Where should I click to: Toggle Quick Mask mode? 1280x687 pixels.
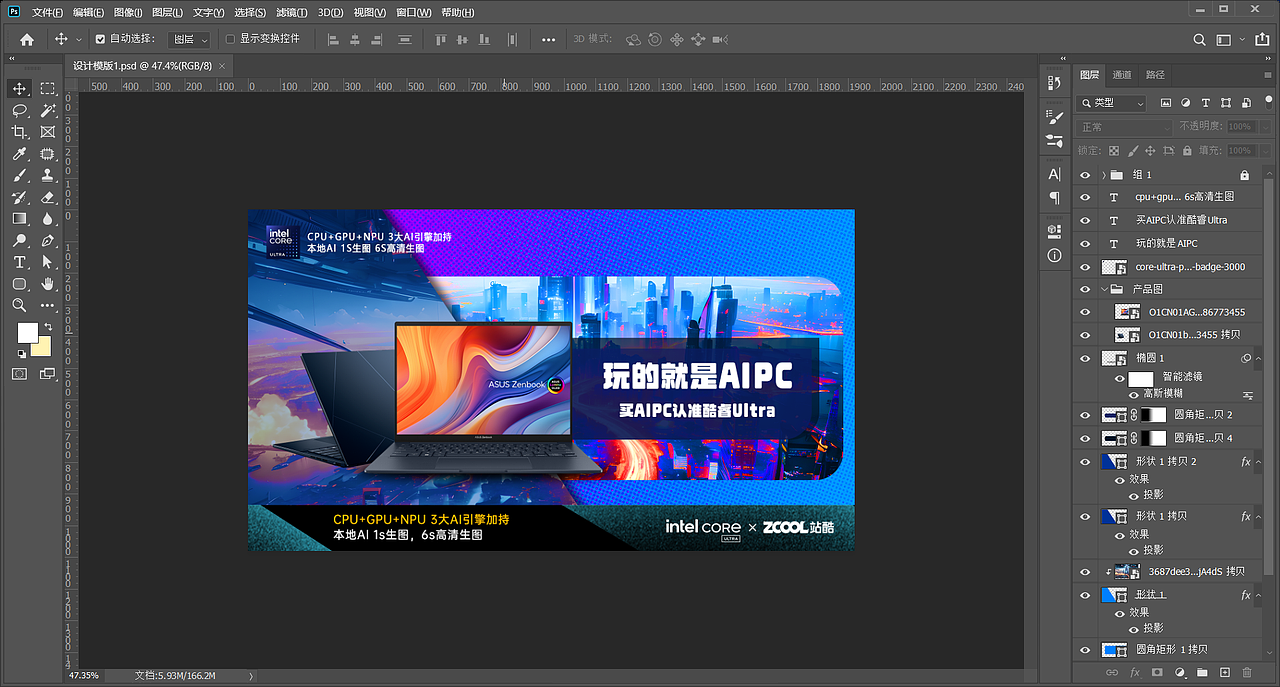pos(19,373)
